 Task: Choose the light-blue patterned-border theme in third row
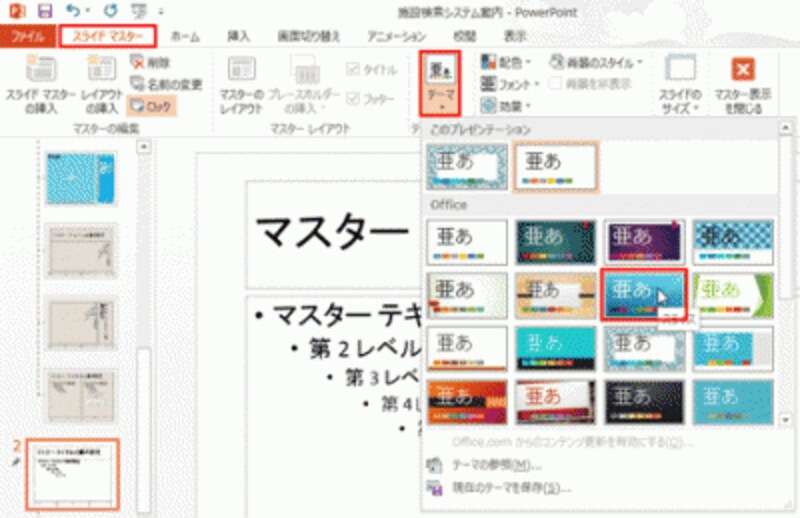coord(644,349)
